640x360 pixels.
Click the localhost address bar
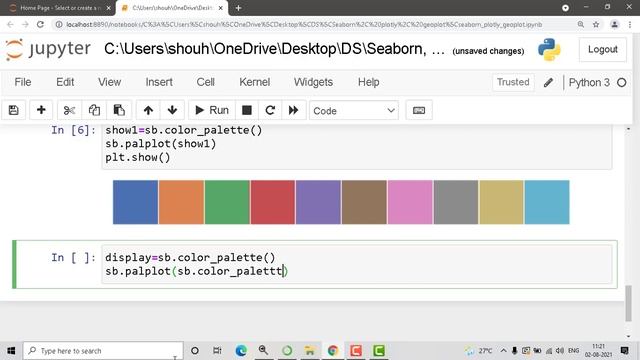click(304, 24)
